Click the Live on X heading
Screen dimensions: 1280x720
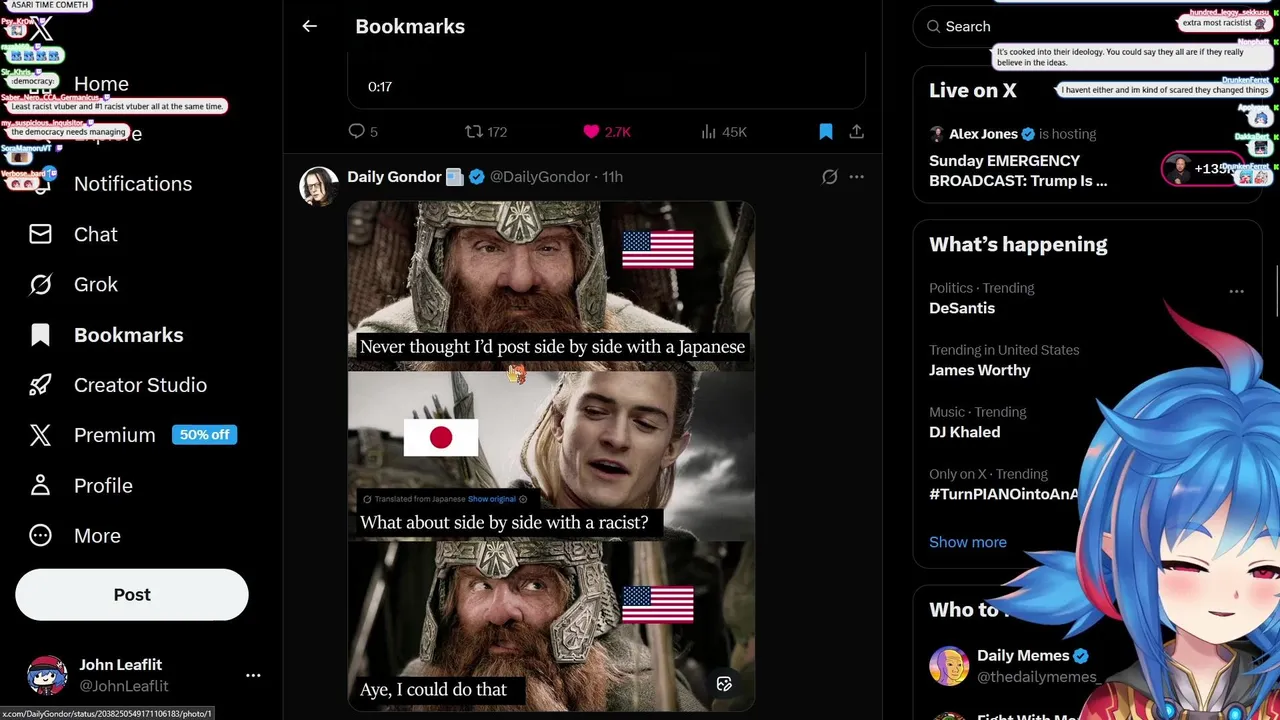pos(973,90)
